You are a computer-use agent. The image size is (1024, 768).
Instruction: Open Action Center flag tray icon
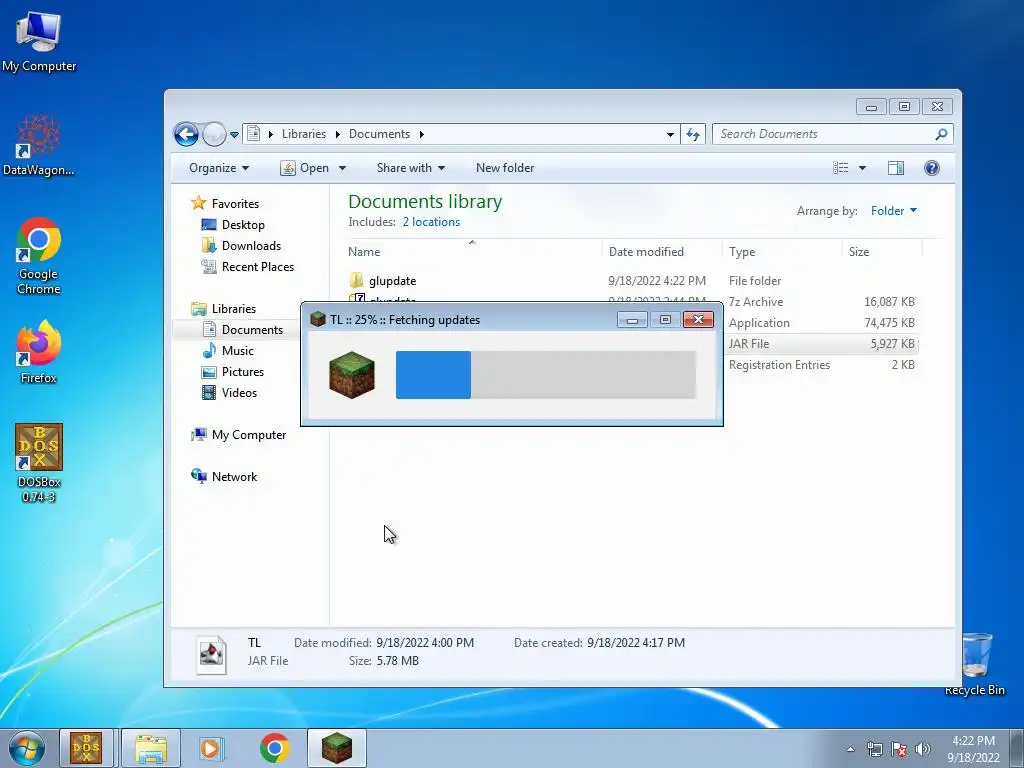(899, 749)
